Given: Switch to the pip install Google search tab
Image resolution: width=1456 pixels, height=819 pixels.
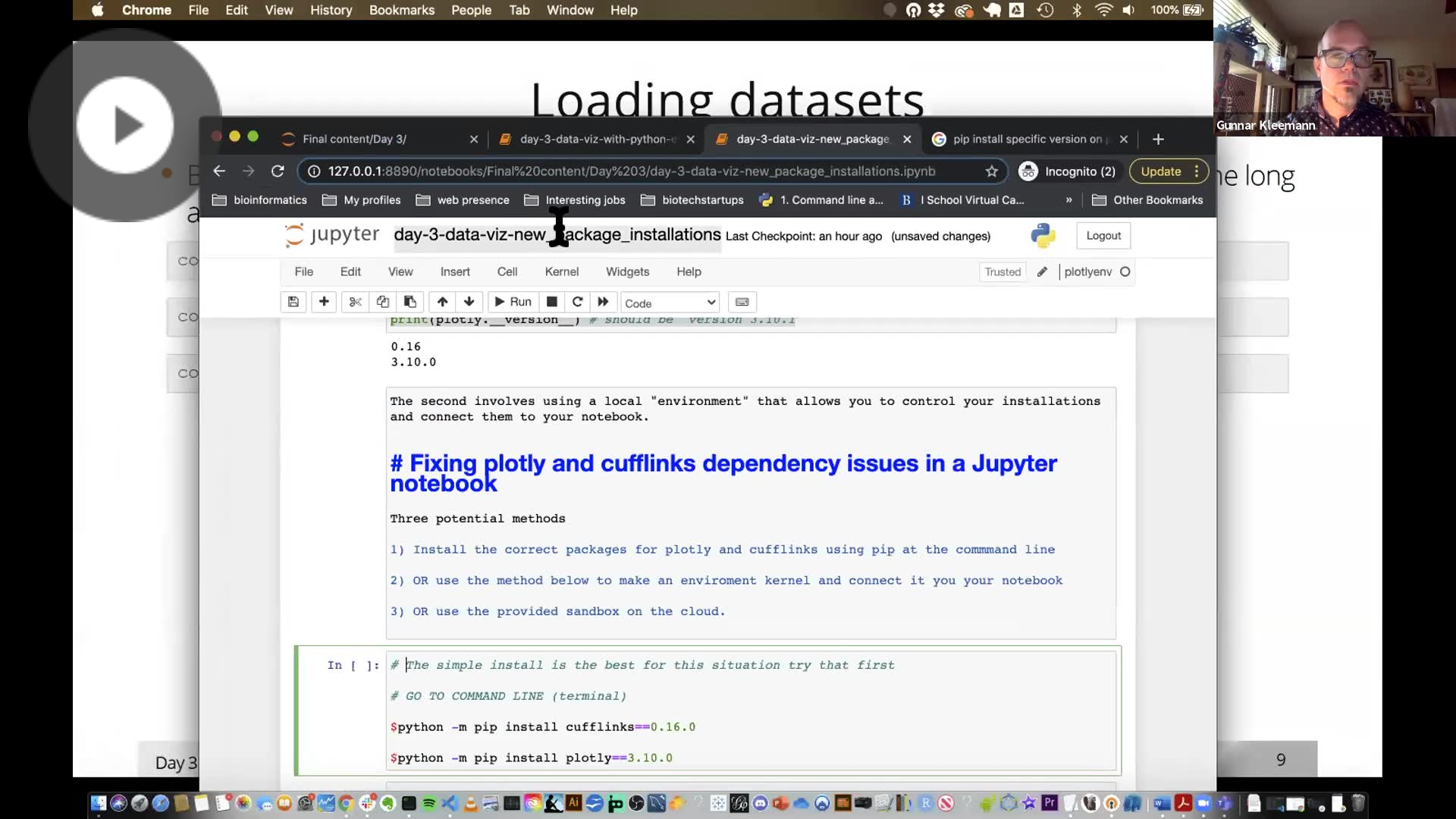Looking at the screenshot, I should [1028, 139].
